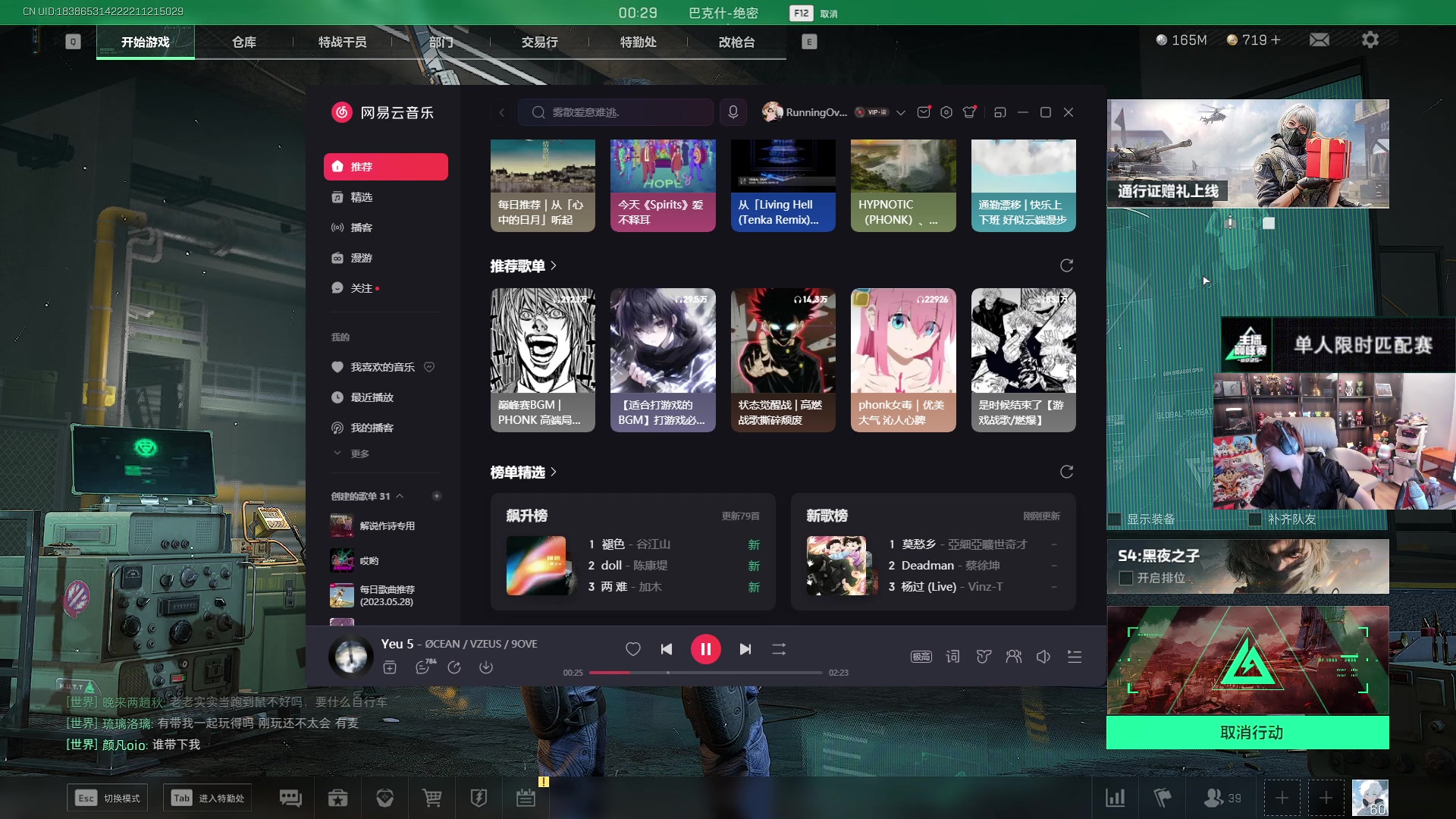Open the 关注 sidebar section
This screenshot has width=1456, height=819.
[x=386, y=288]
